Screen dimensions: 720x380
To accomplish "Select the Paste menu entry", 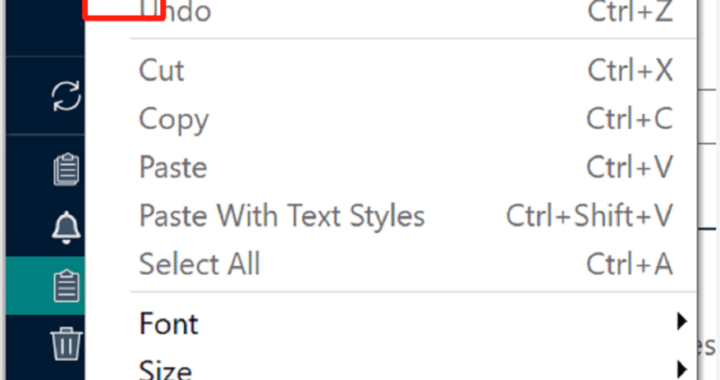I will 173,167.
